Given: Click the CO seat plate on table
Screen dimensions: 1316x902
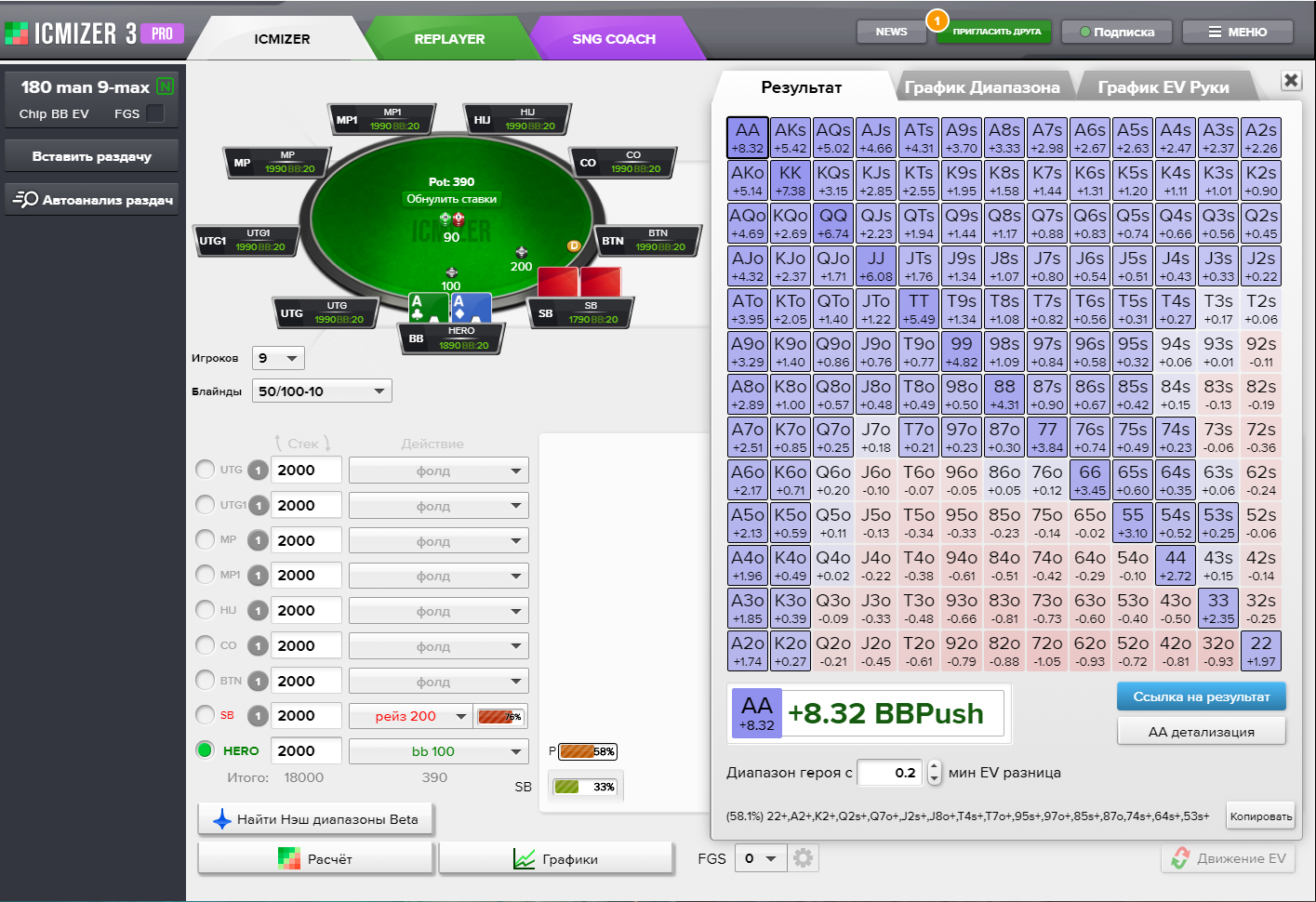Looking at the screenshot, I should click(622, 162).
